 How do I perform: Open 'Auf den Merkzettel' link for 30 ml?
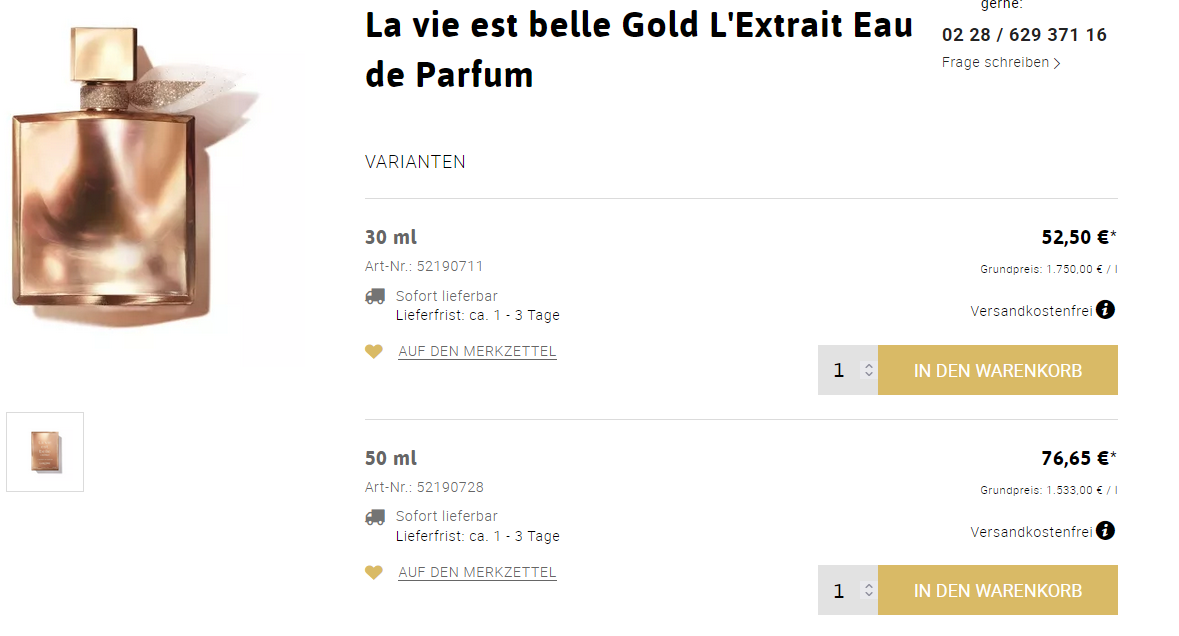477,351
